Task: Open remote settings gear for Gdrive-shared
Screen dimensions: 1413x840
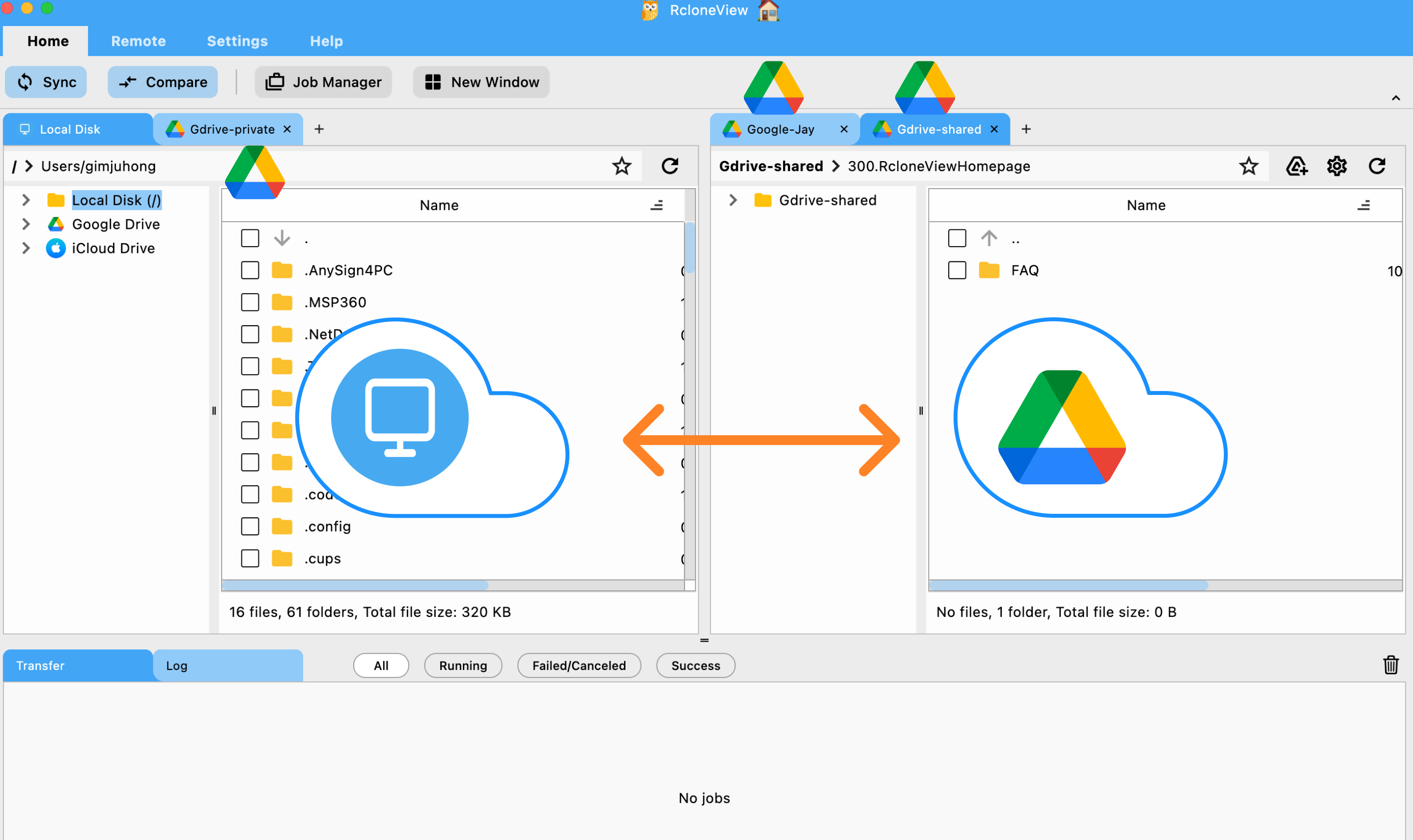Action: 1336,166
